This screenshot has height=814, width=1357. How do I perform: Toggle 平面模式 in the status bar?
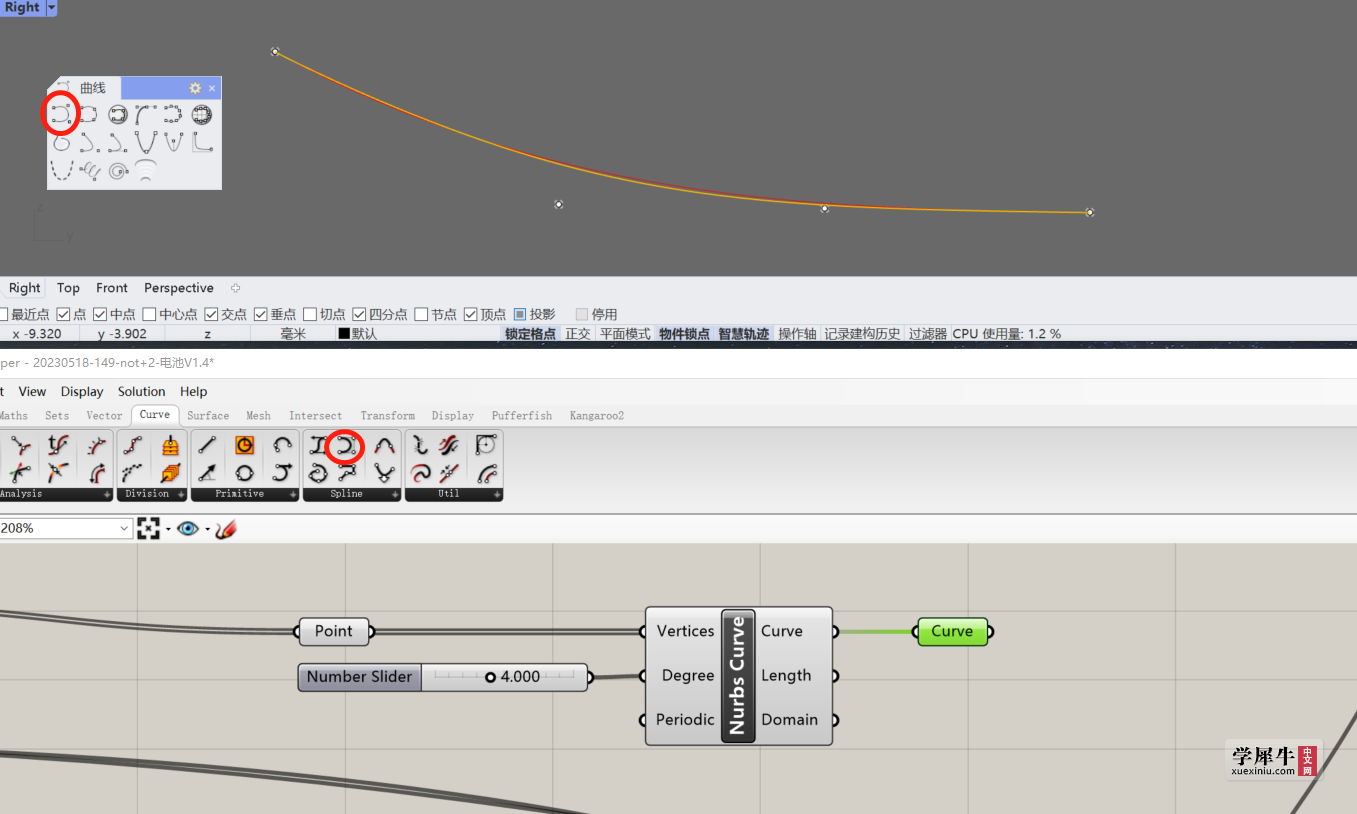tap(625, 334)
